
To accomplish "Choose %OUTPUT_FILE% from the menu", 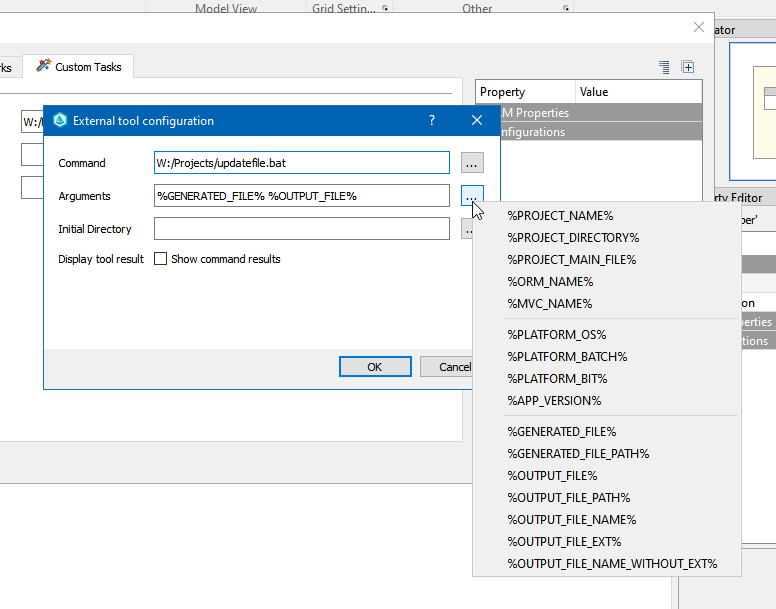I will pyautogui.click(x=607, y=476).
